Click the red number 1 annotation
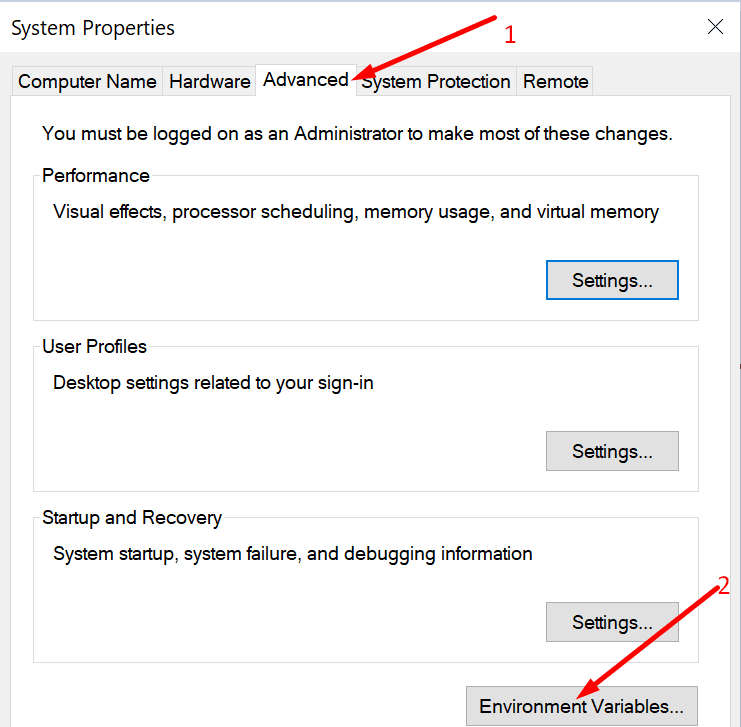Viewport: 741px width, 727px height. 510,35
